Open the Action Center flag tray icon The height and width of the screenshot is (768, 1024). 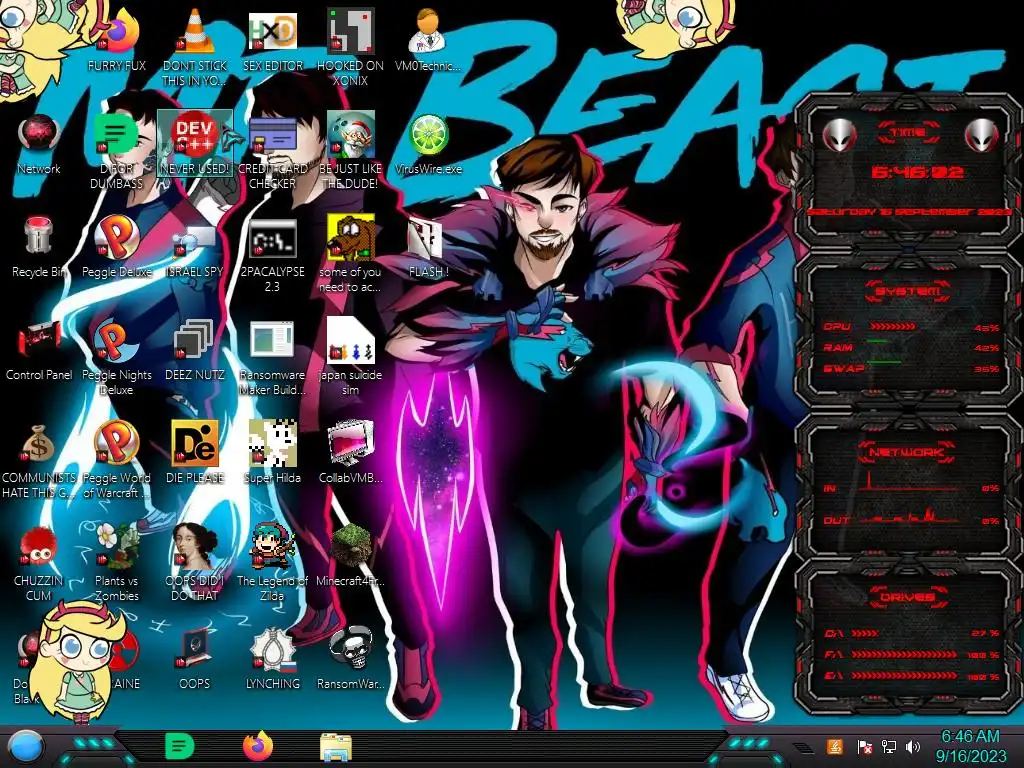865,746
